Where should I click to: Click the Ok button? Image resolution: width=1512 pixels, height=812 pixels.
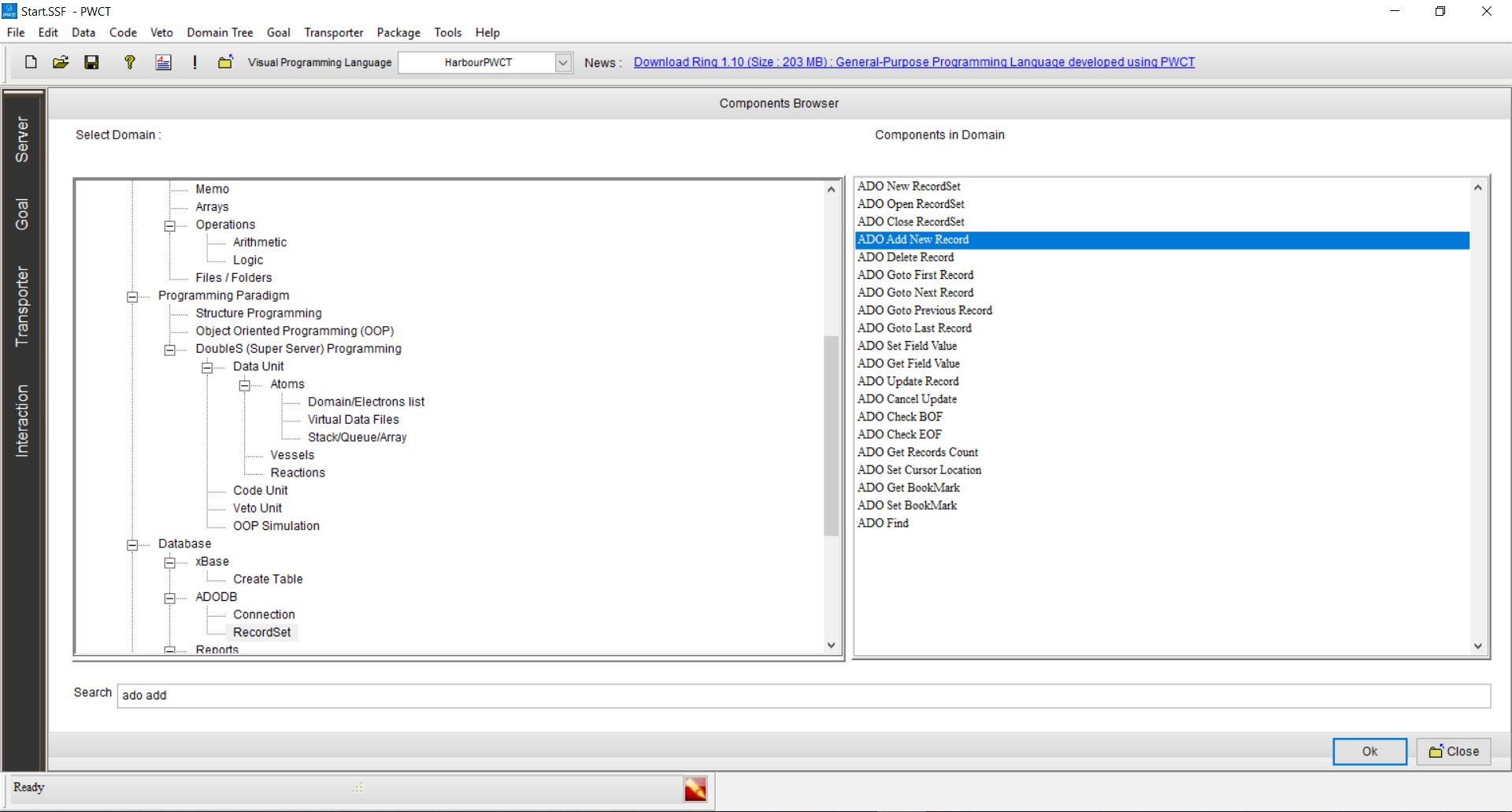[1369, 751]
